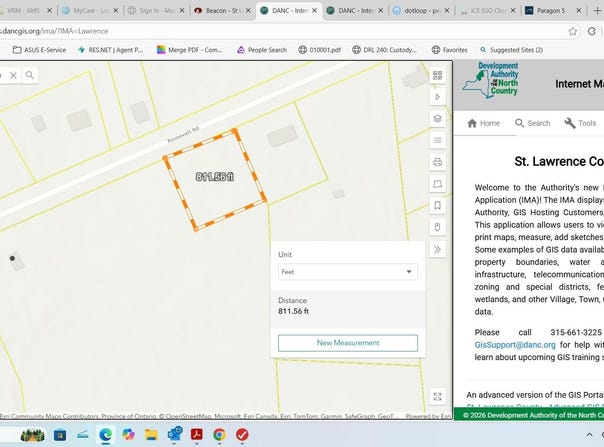This screenshot has width=604, height=447.
Task: Open the 010001.pdf bookmark
Action: pos(320,50)
